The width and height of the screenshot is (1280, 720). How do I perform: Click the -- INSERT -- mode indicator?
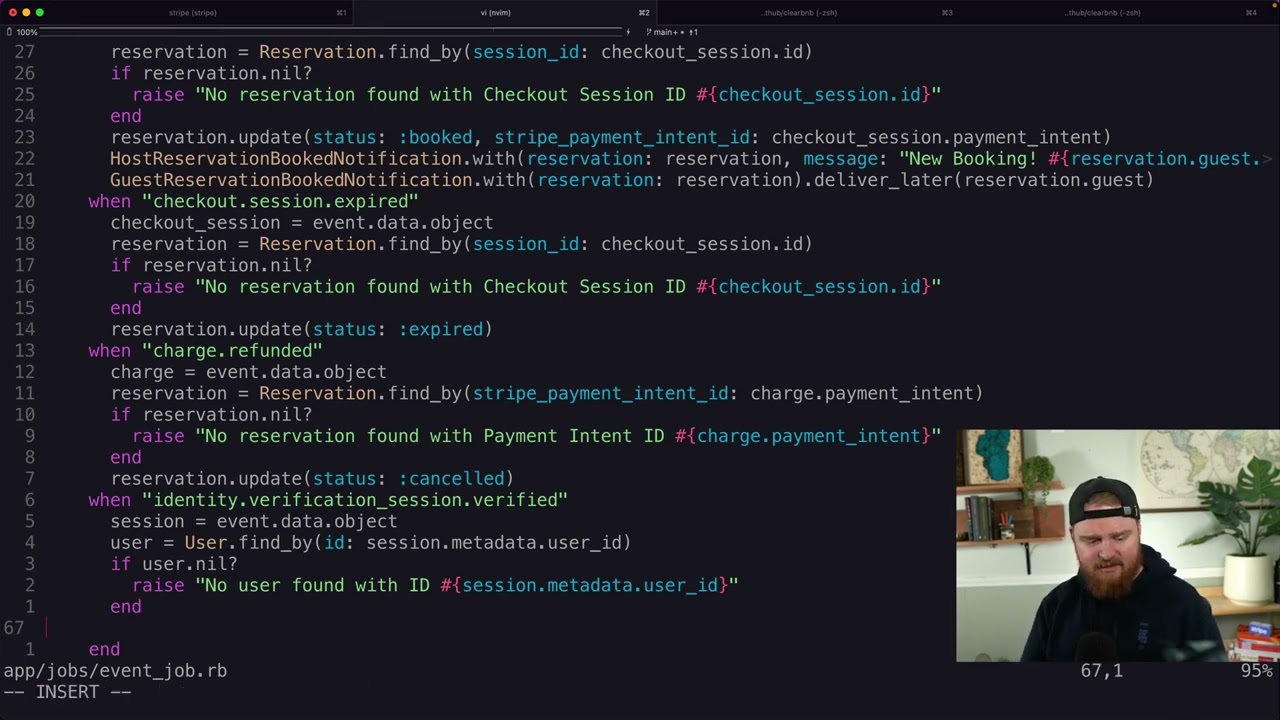tap(67, 692)
